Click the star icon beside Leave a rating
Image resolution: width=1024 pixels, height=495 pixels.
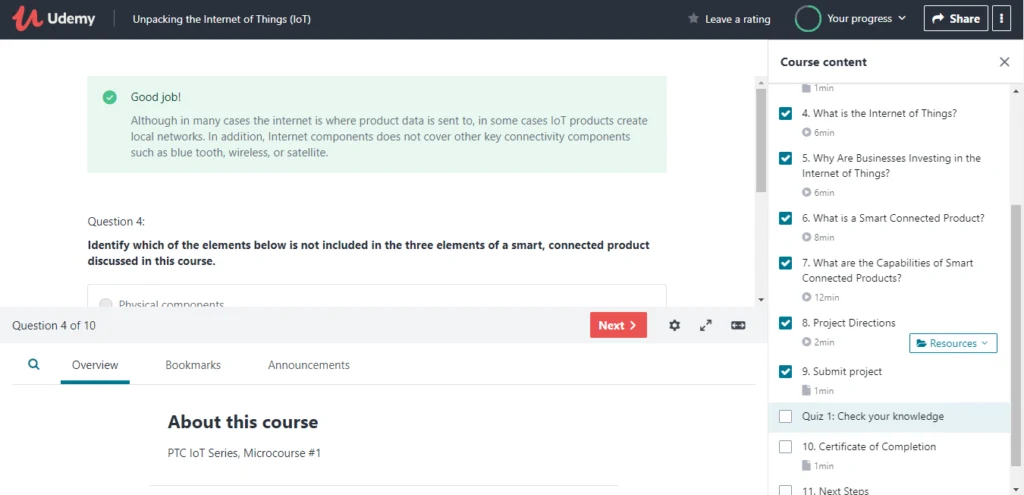pyautogui.click(x=694, y=19)
